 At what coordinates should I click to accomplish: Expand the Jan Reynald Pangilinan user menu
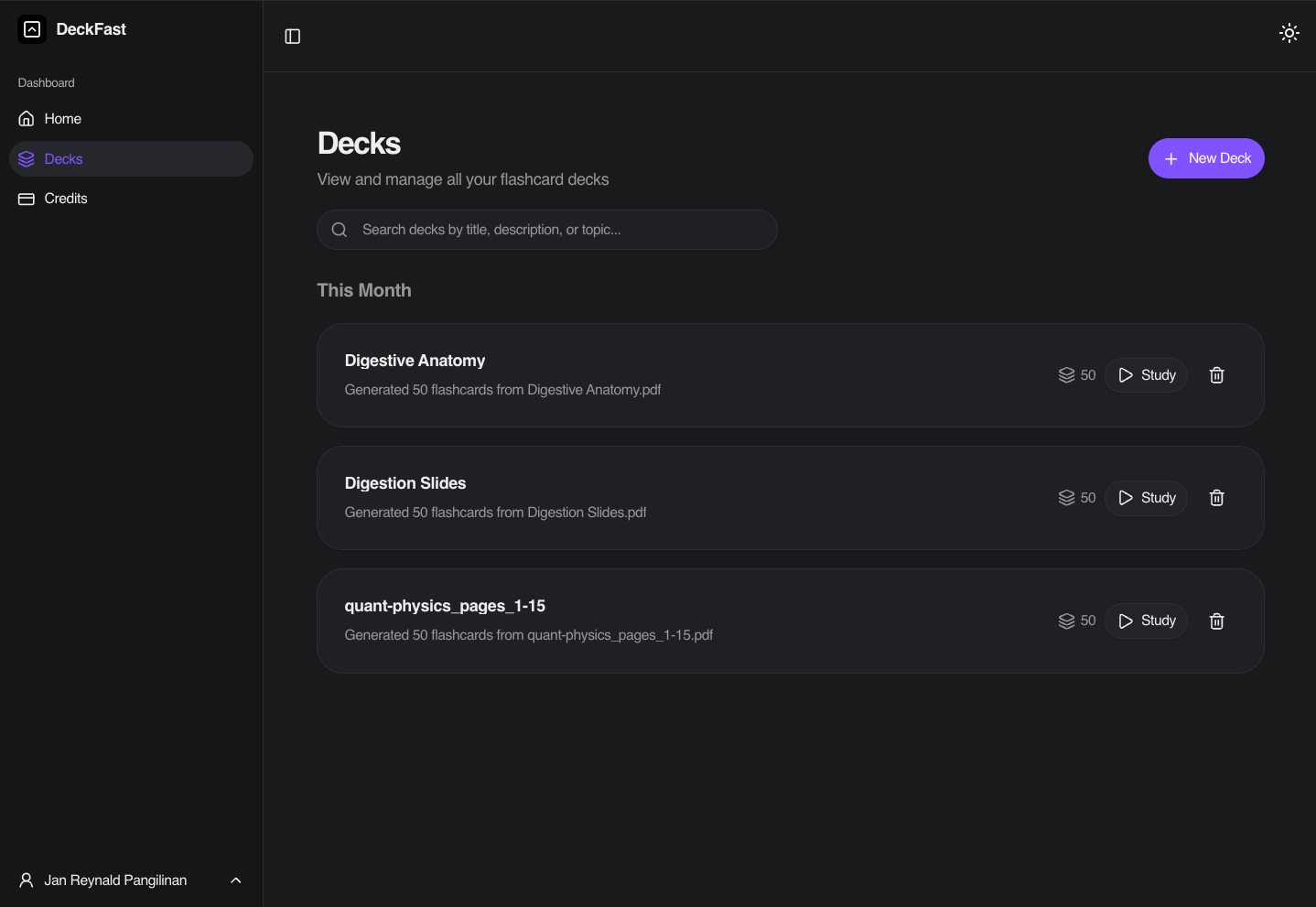pyautogui.click(x=235, y=880)
